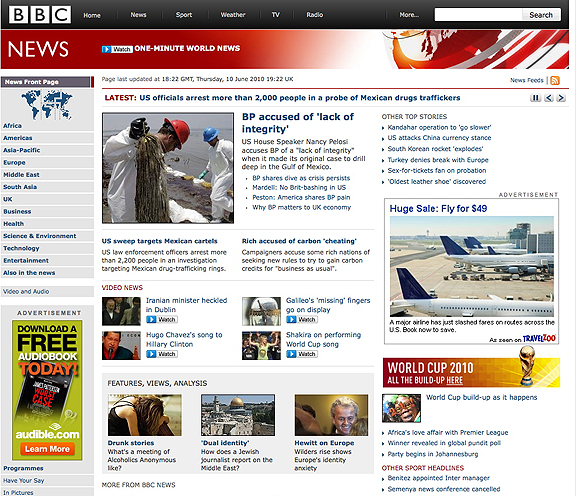Select Sport in the top navigation
Screen dimensions: 576x496
coord(184,15)
